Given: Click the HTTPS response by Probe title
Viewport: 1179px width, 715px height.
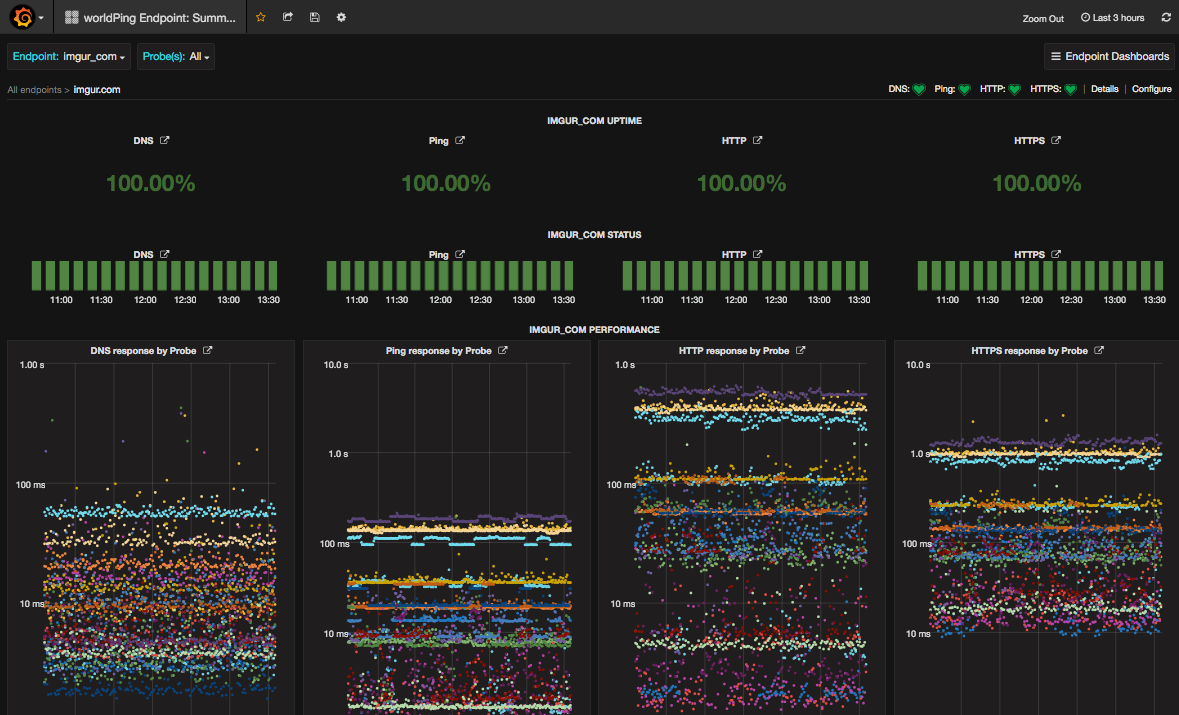Looking at the screenshot, I should pos(1029,350).
